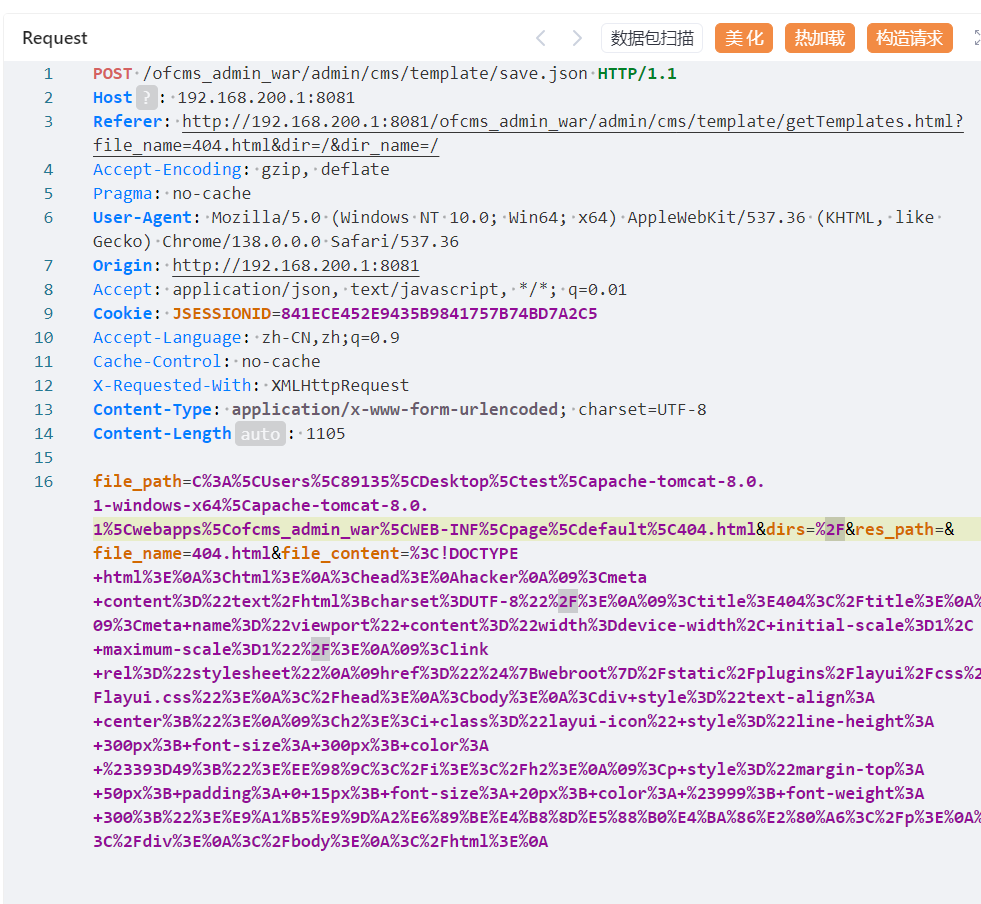Click the fullscreen expand icon
Viewport: 981px width, 904px height.
coord(976,38)
